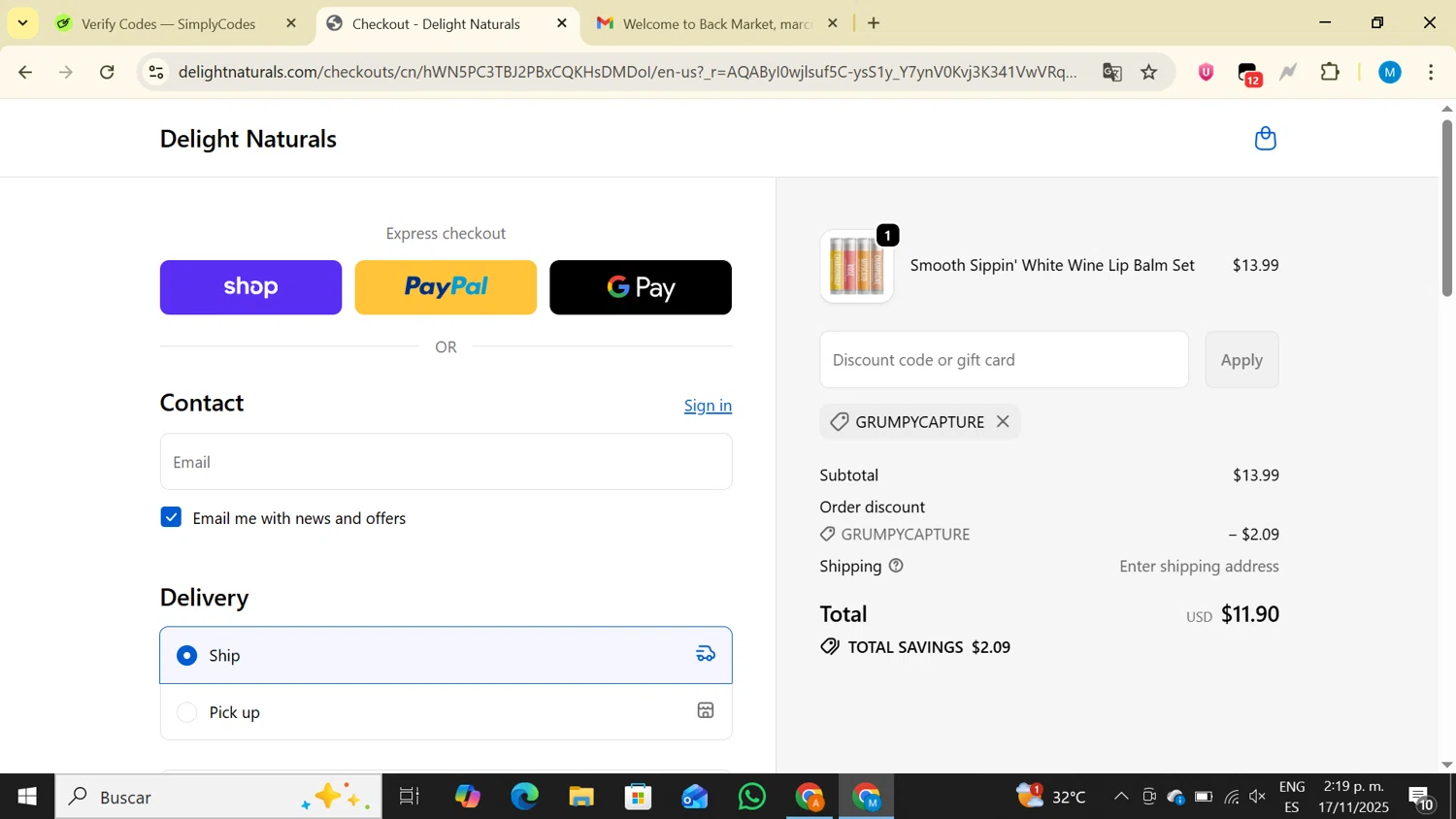Open Chrome three-dot menu
1456x819 pixels.
[1432, 73]
